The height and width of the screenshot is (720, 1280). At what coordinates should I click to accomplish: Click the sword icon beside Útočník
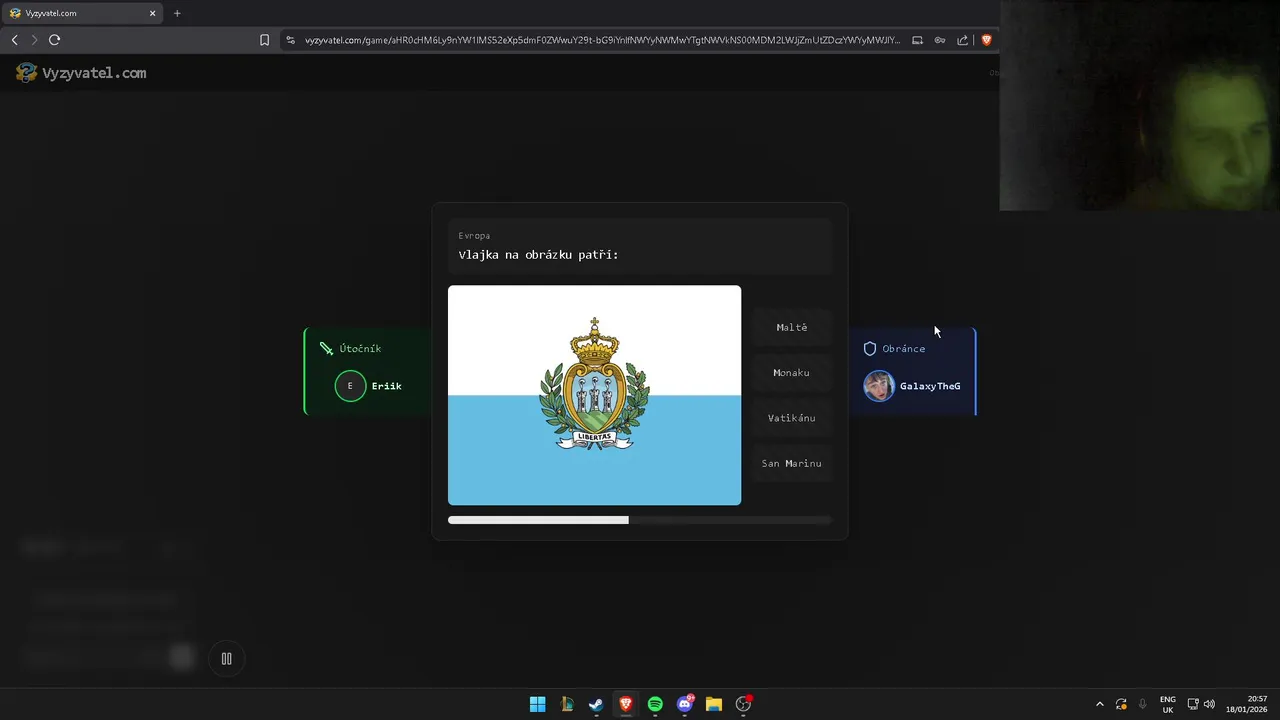326,349
